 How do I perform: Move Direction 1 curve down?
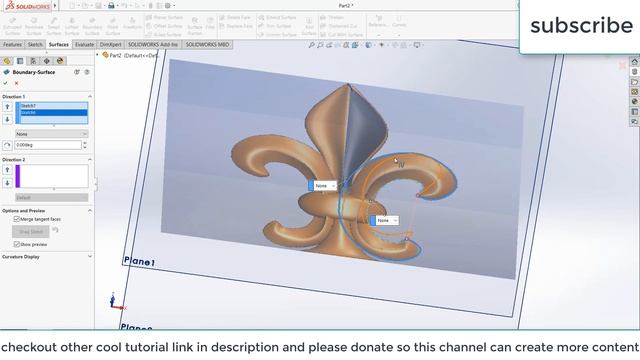pyautogui.click(x=7, y=119)
